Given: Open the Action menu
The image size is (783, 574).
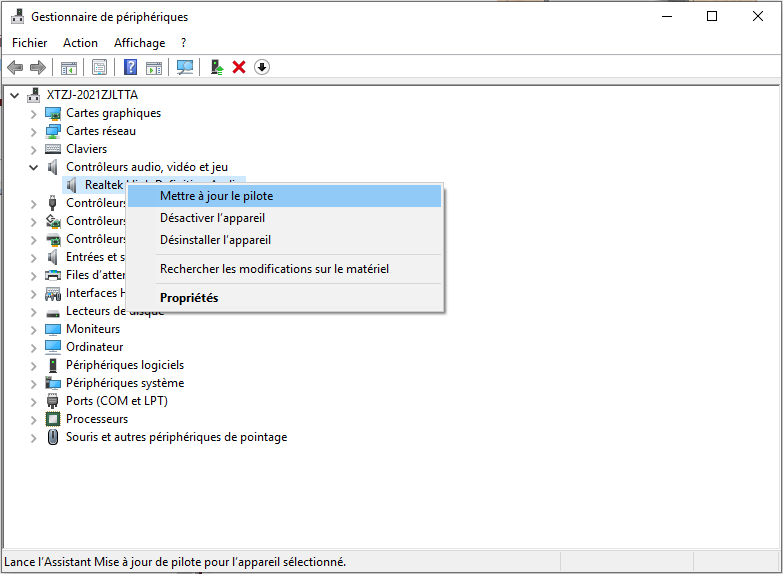Looking at the screenshot, I should tap(80, 43).
